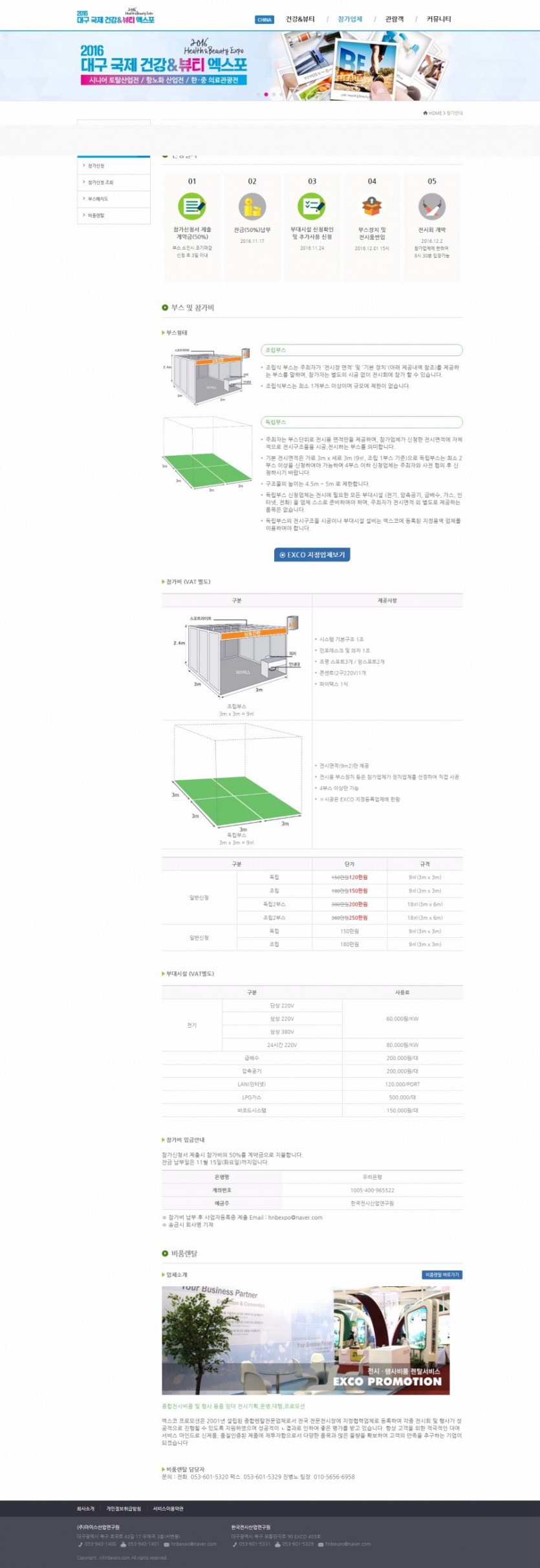Click the main expo banner image
Viewport: 540px width, 1568px height.
[x=270, y=65]
